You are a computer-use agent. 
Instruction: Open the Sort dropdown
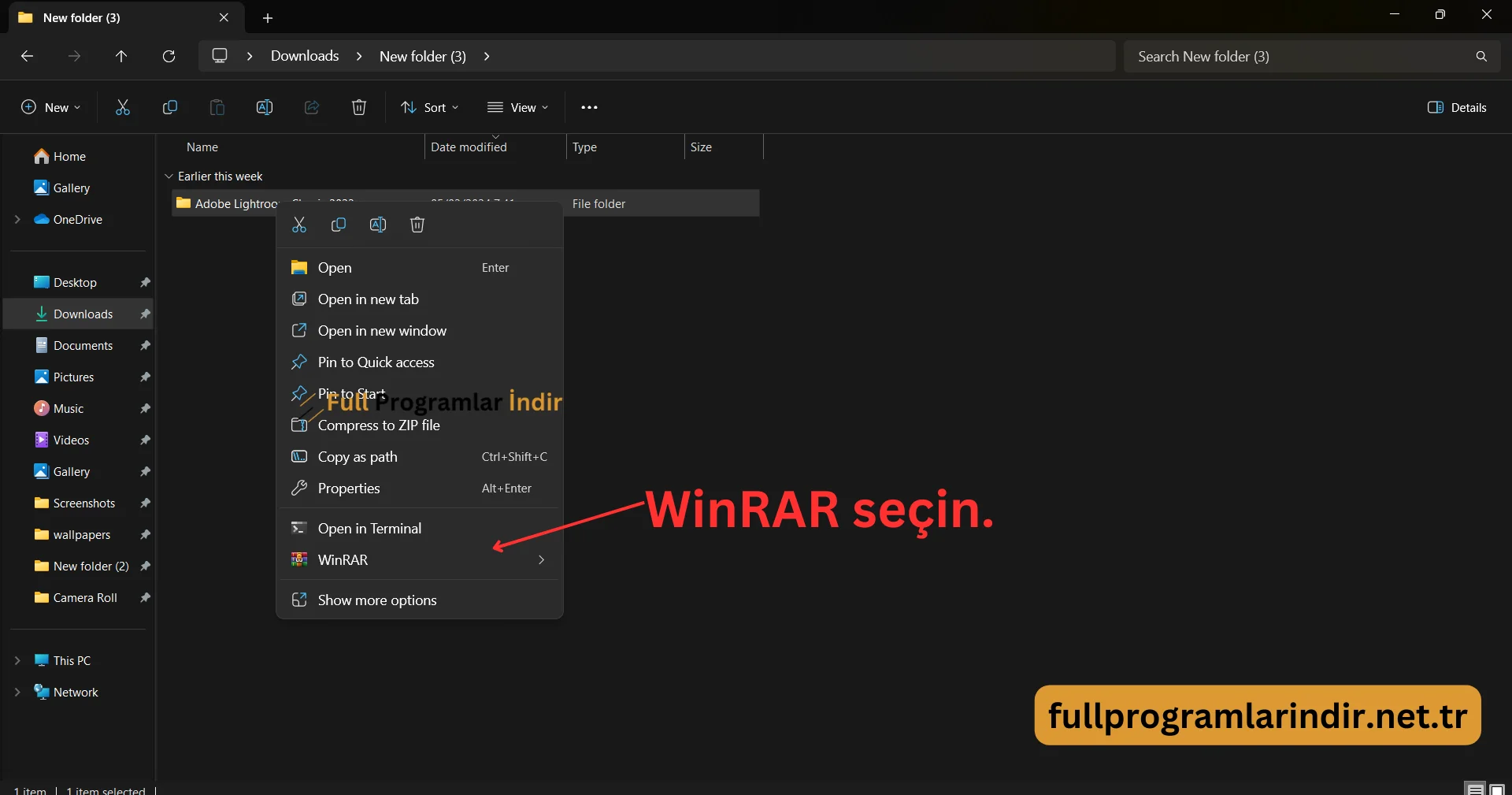[430, 107]
